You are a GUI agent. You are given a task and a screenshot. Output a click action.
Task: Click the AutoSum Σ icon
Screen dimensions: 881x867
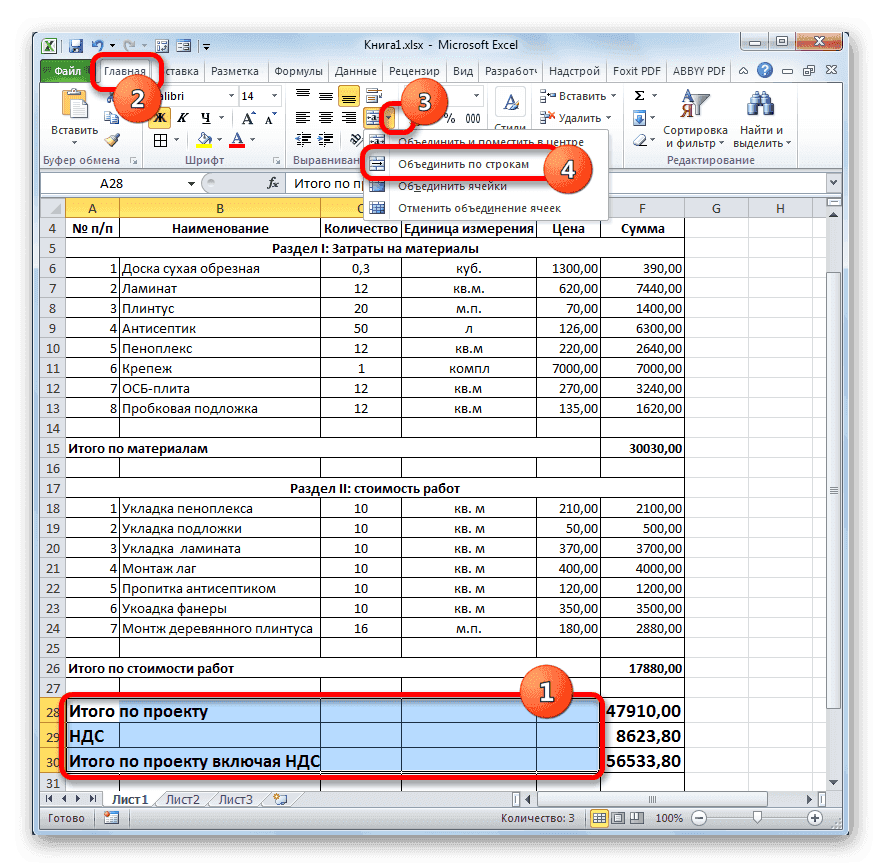pos(639,95)
